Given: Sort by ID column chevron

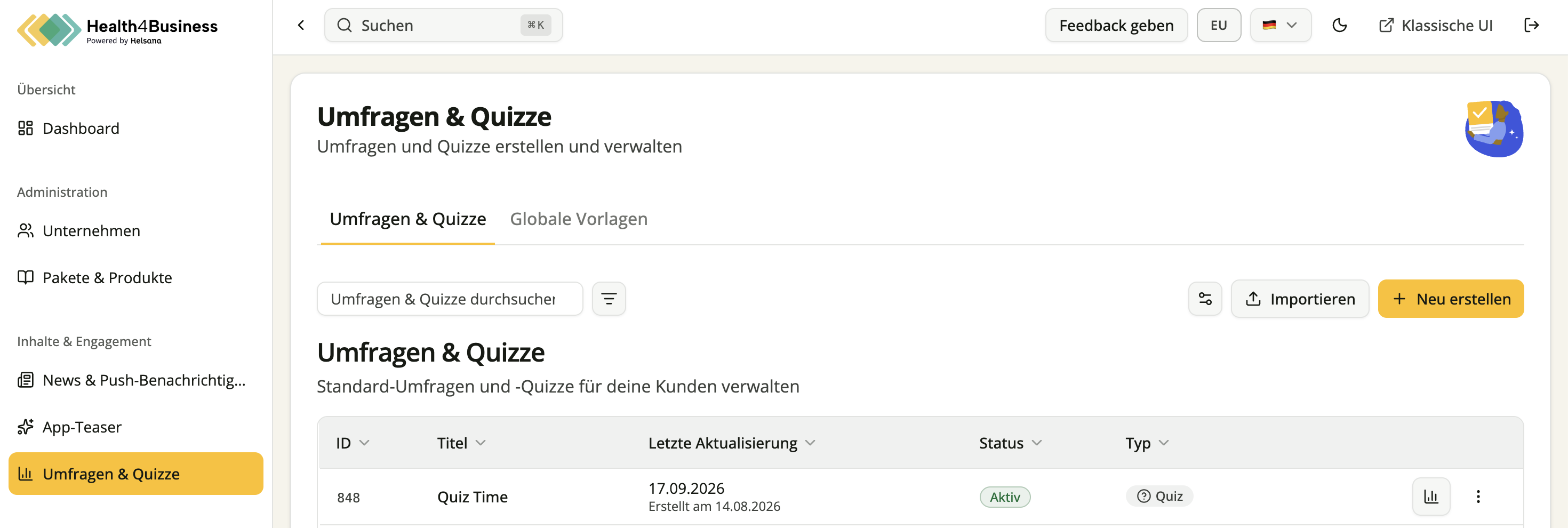Looking at the screenshot, I should pos(364,443).
